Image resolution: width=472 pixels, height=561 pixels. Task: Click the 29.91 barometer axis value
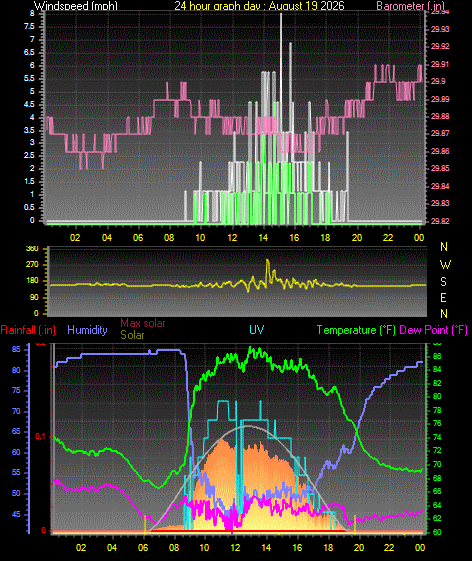point(440,64)
